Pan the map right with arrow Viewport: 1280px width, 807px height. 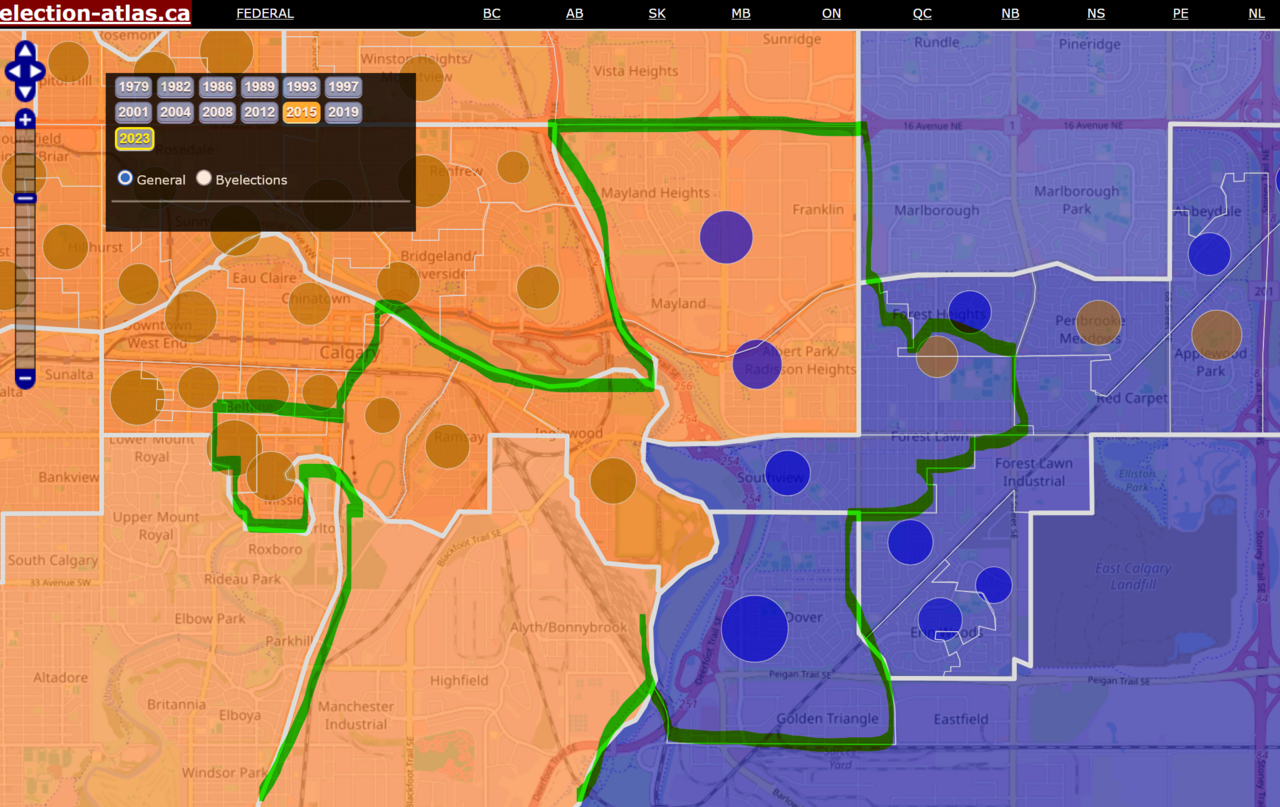(38, 72)
